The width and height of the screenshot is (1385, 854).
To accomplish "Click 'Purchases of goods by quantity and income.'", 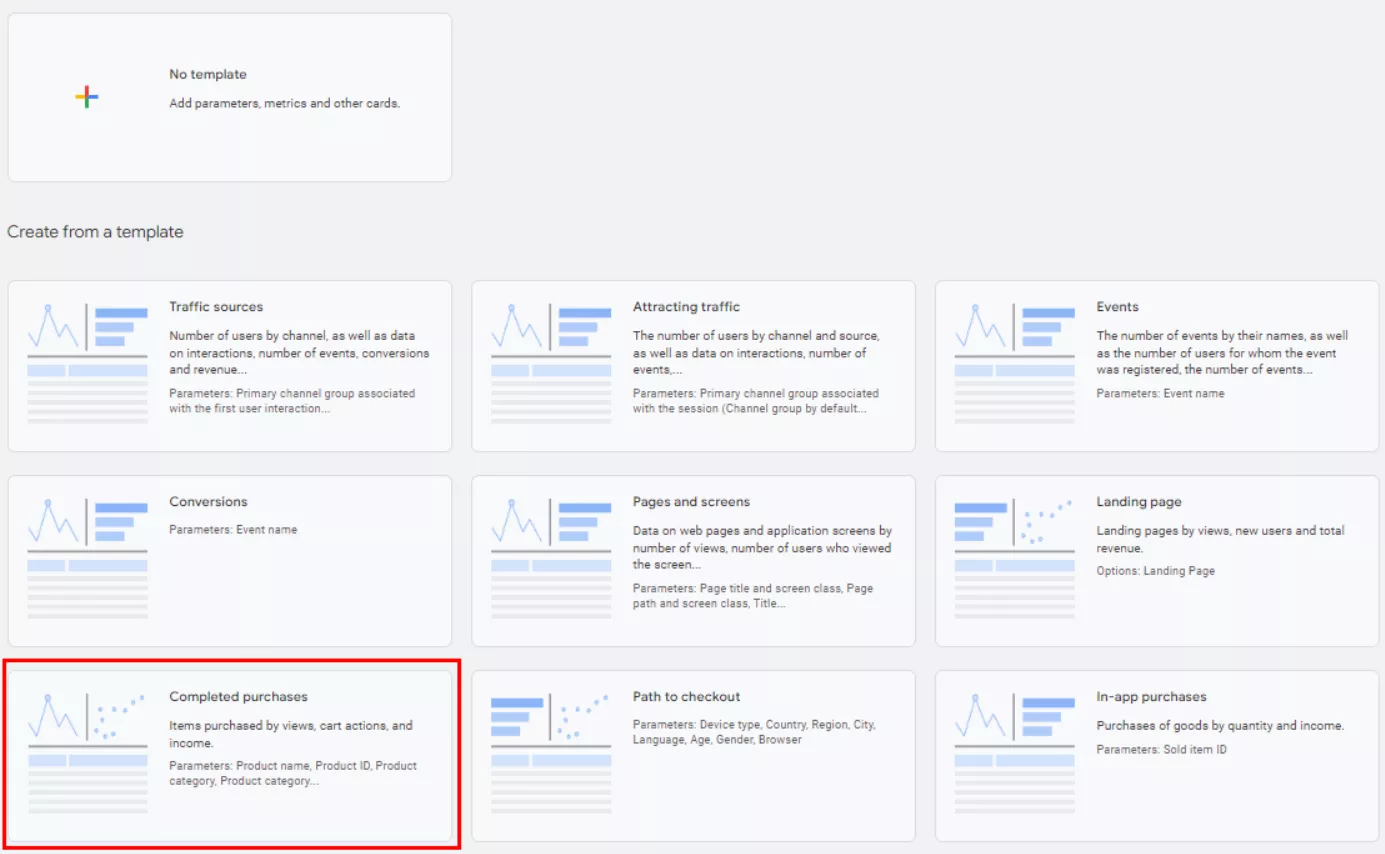I will pos(1220,726).
